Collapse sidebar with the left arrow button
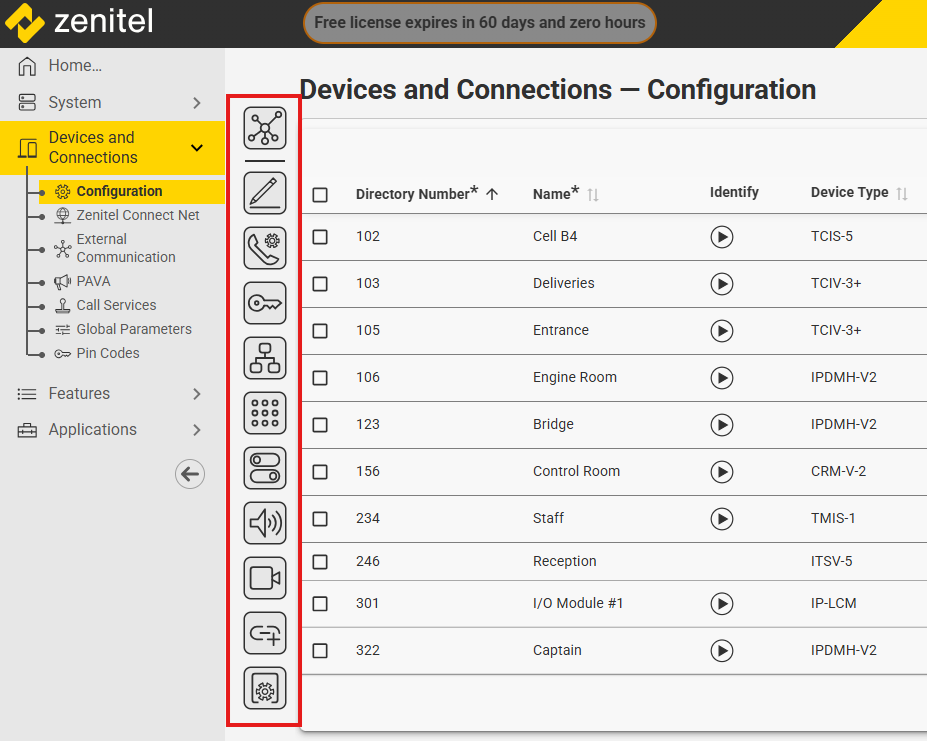 tap(190, 474)
